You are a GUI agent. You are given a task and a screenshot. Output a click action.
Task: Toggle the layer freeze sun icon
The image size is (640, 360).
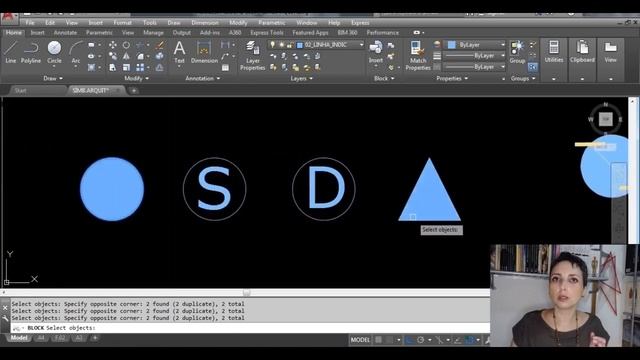(281, 45)
